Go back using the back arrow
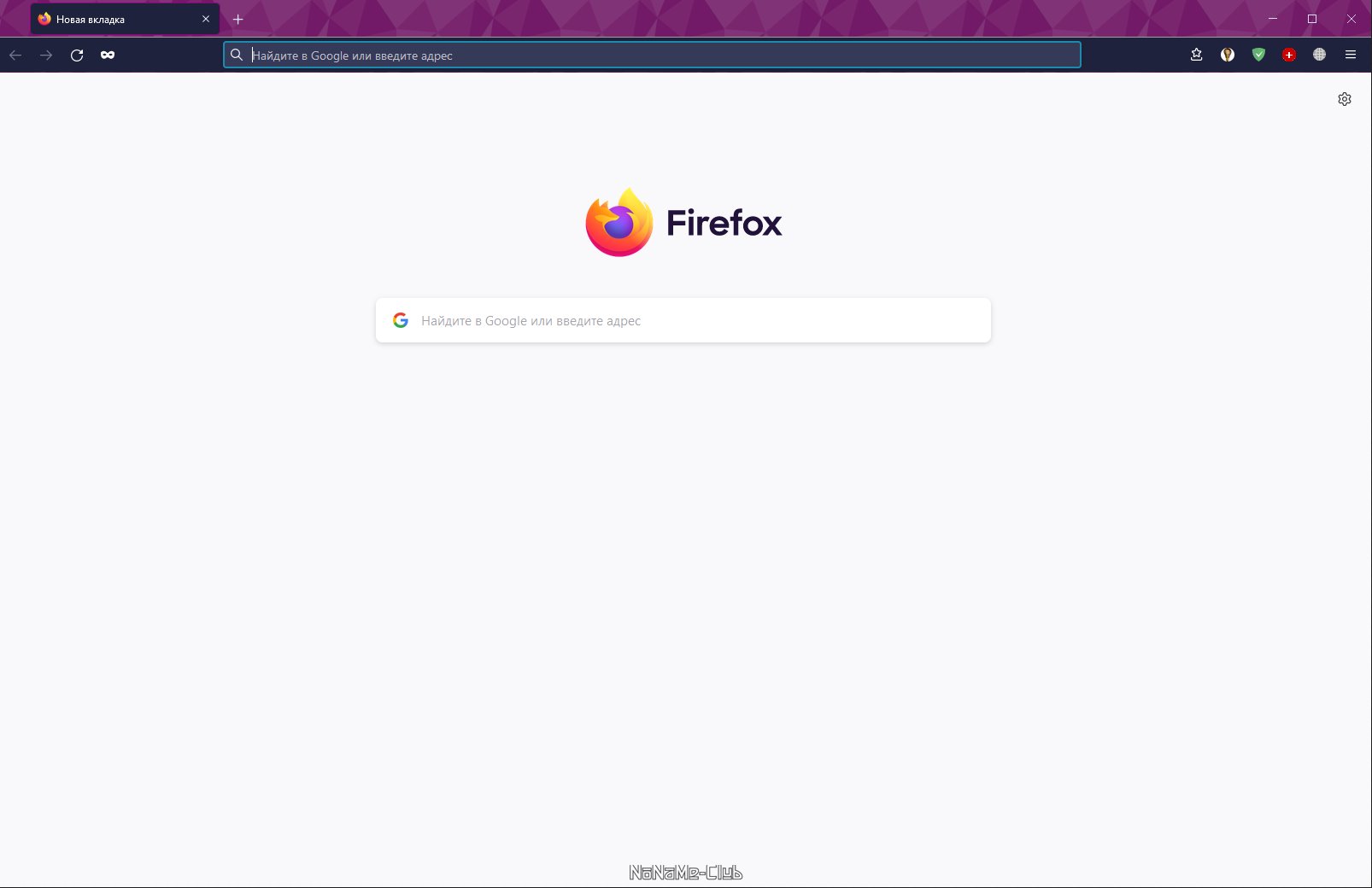1372x888 pixels. click(15, 55)
